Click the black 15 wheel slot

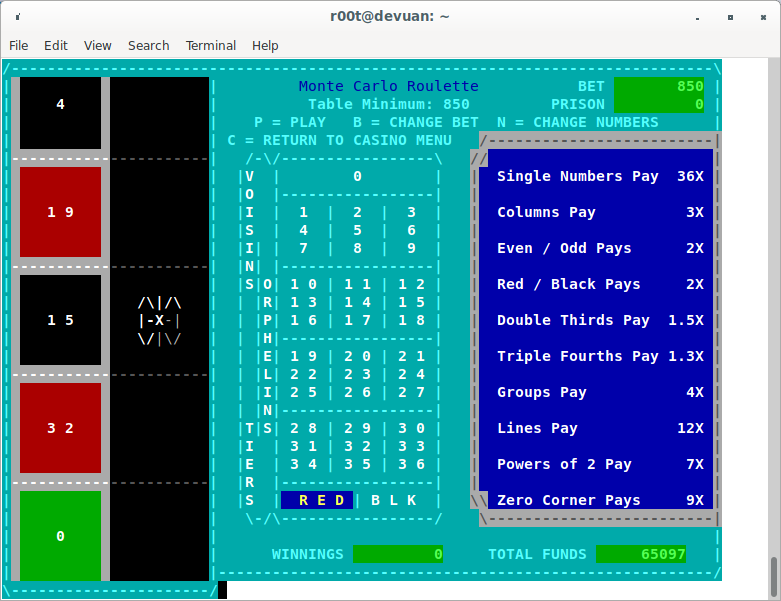pos(61,320)
